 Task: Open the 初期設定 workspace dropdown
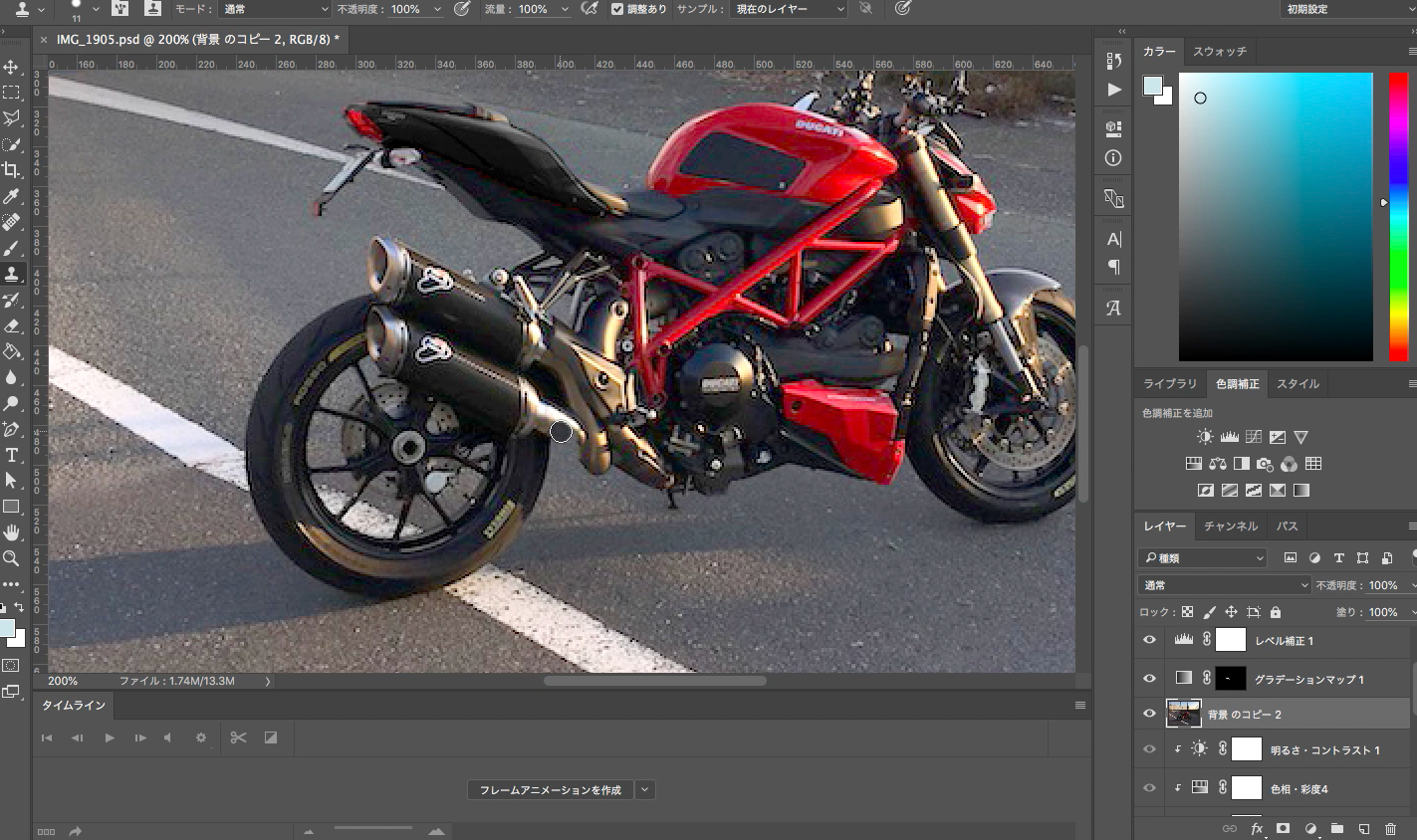1342,9
